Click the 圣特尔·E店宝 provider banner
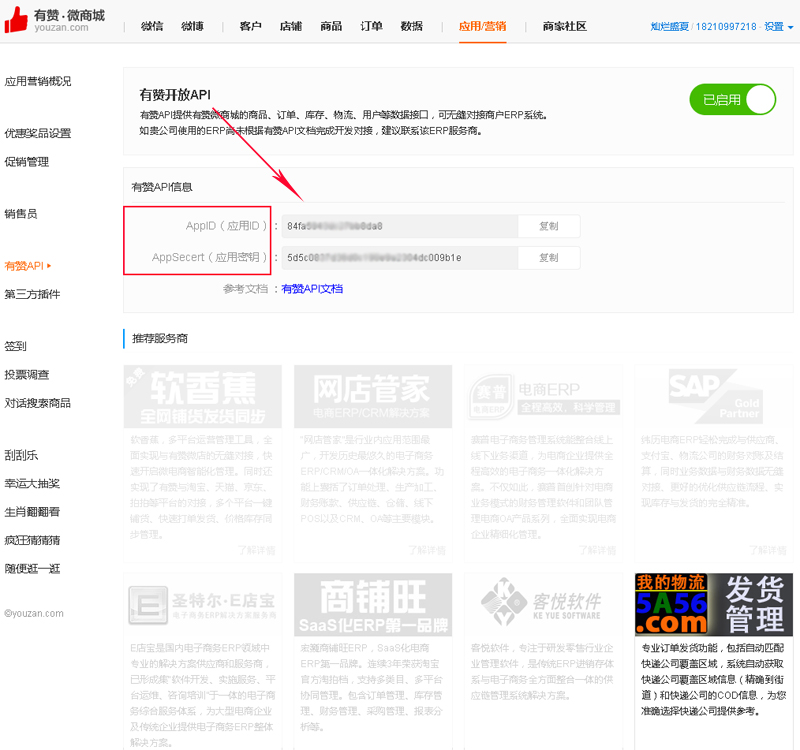Screen dimensions: 800x750 203,605
